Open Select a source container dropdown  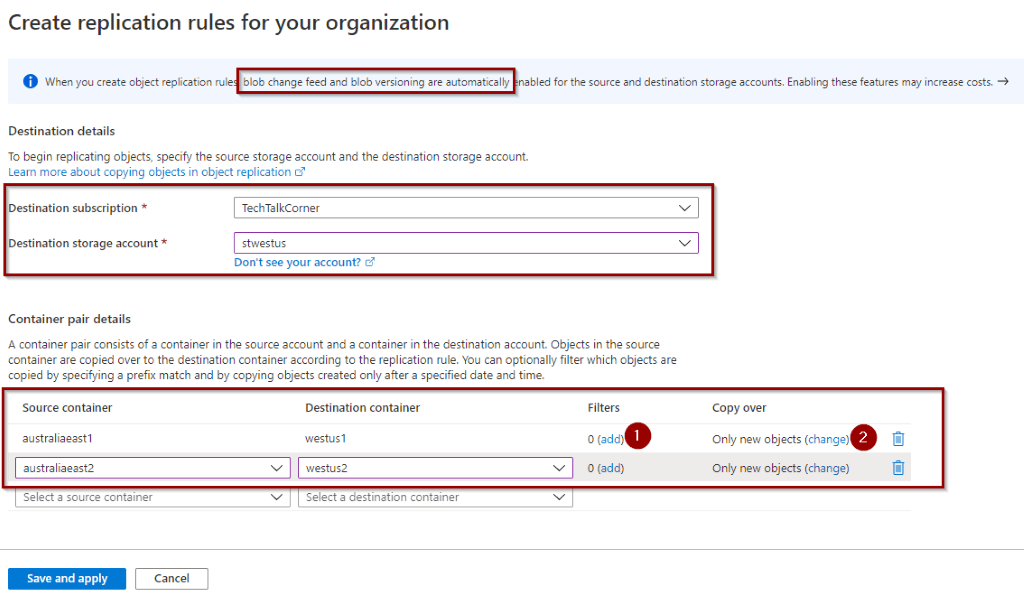point(153,497)
